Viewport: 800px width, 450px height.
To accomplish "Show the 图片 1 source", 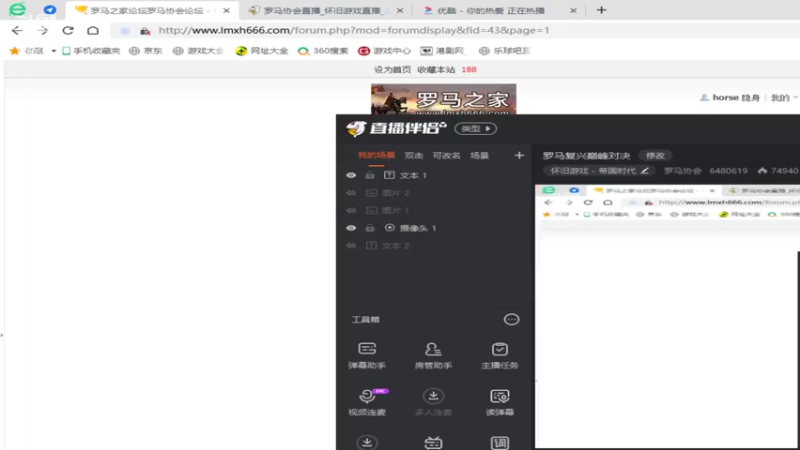I will coord(351,211).
